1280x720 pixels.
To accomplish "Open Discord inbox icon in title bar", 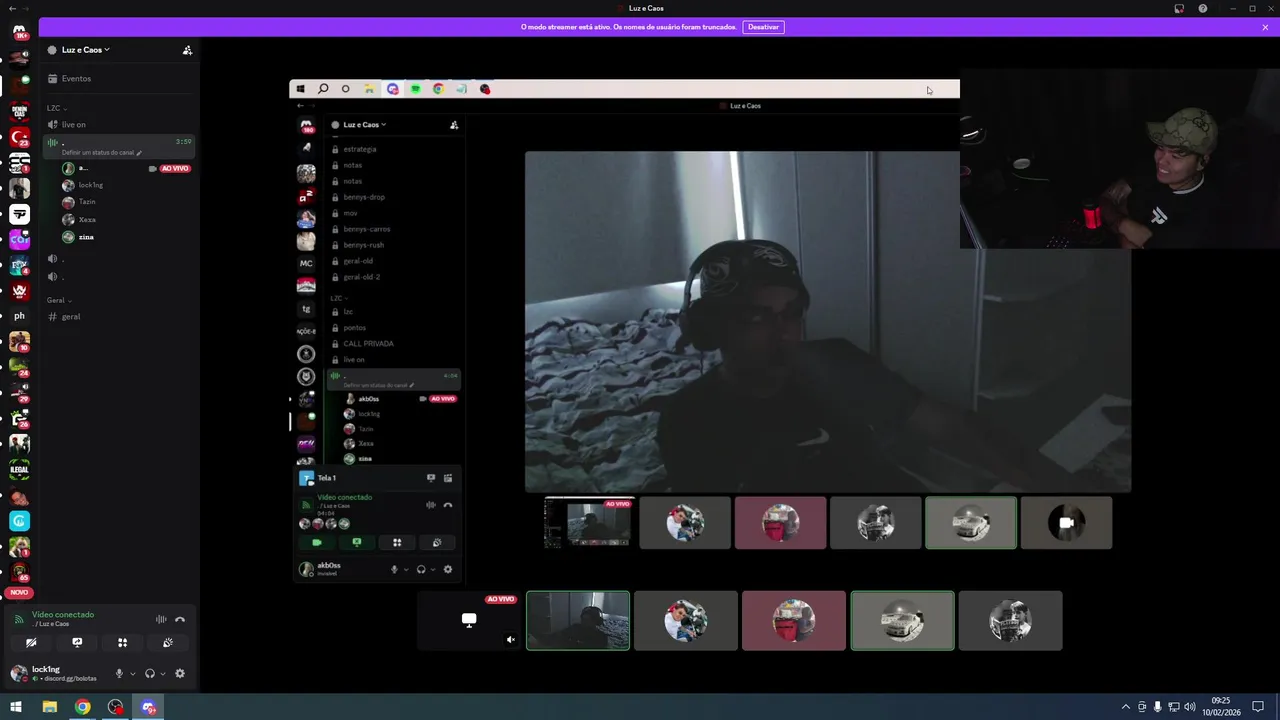I will [1179, 8].
